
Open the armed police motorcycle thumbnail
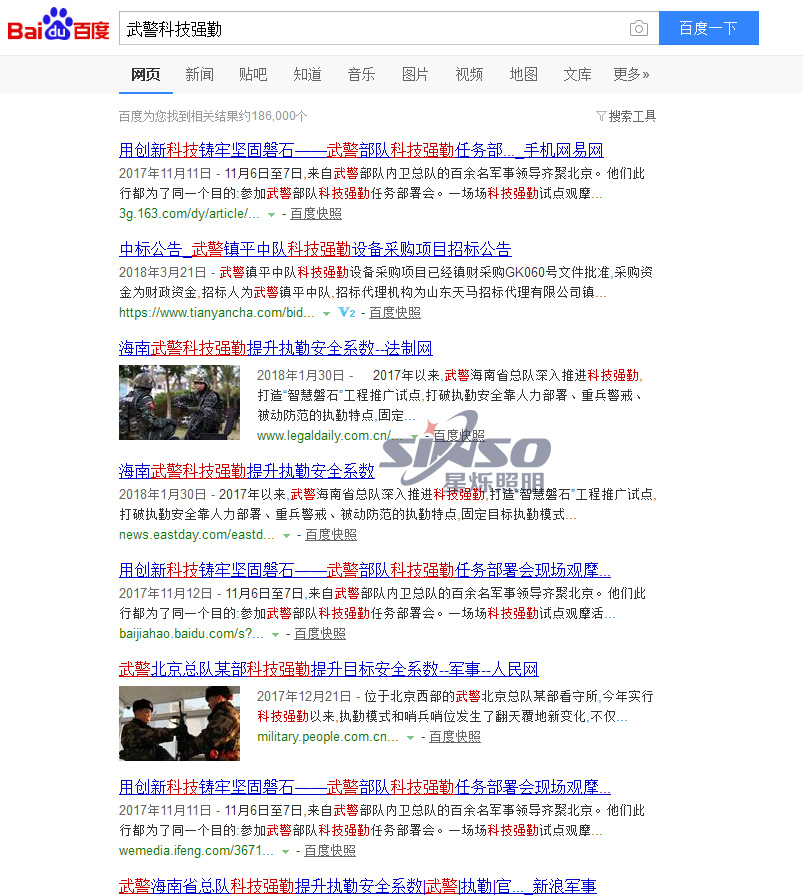(179, 402)
